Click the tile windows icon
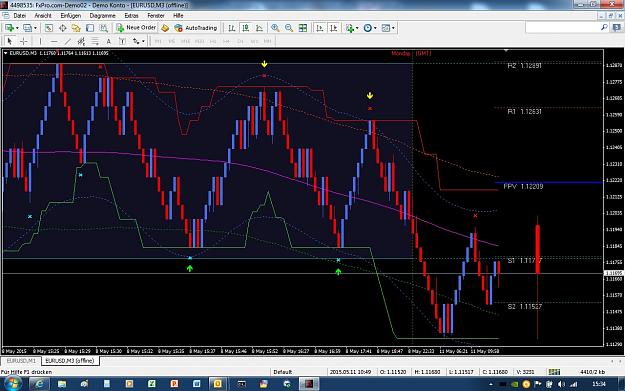This screenshot has height=391, width=625. point(303,28)
